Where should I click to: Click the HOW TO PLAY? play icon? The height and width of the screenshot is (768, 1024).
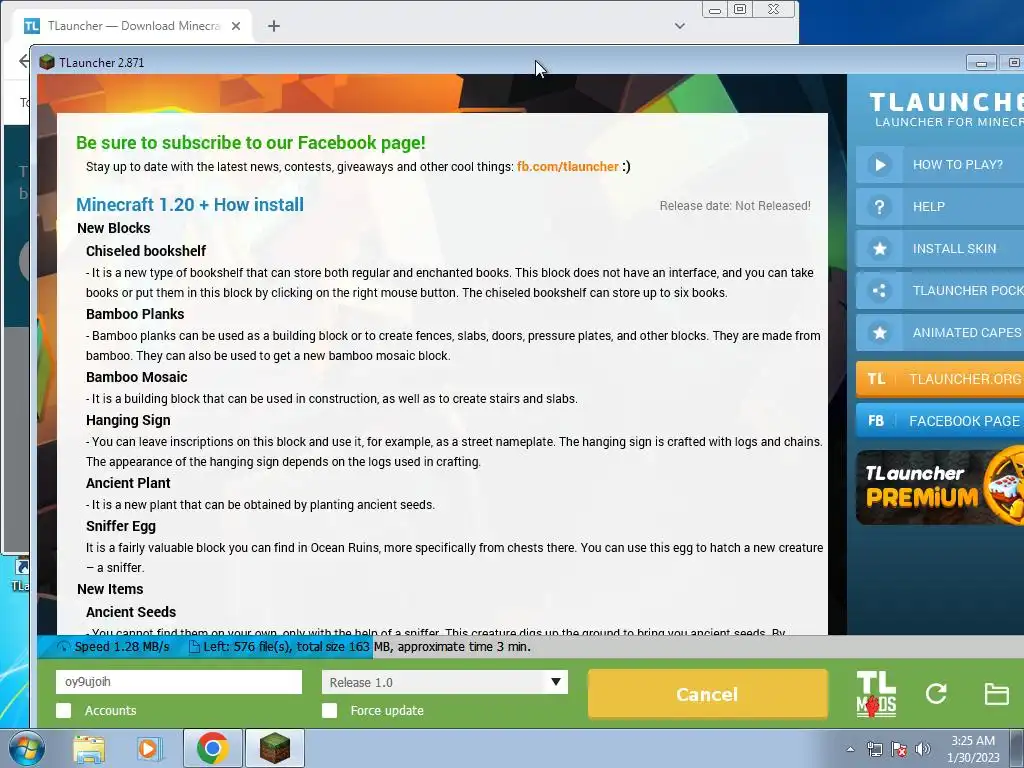(880, 165)
